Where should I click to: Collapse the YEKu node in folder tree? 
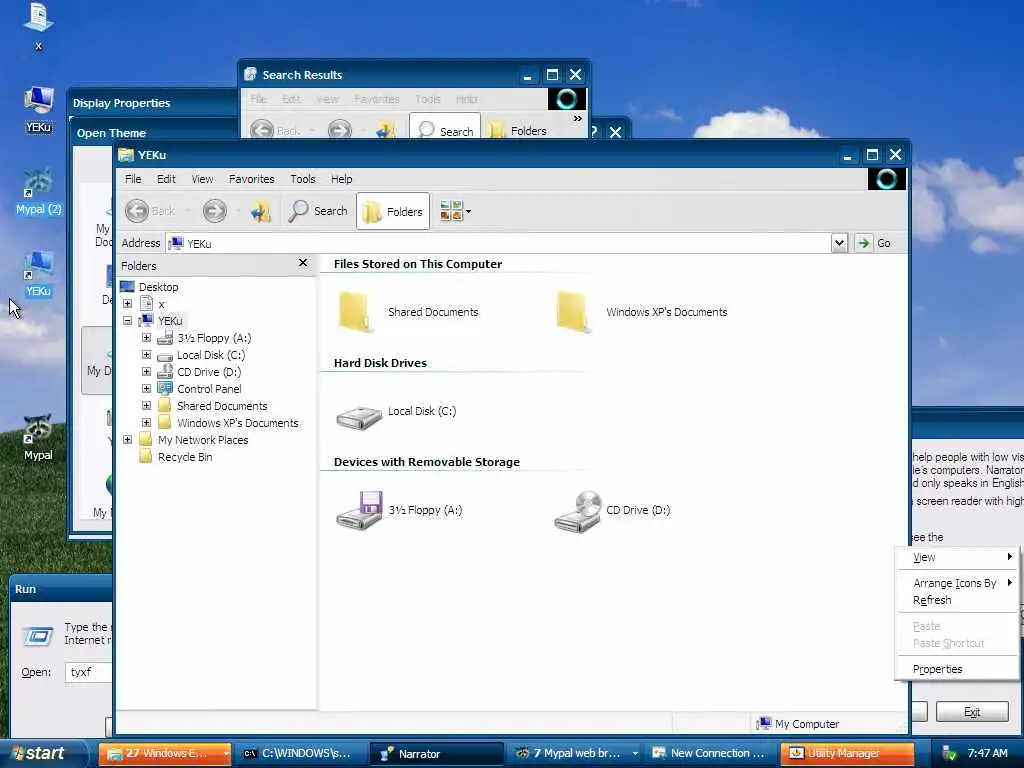pos(127,321)
